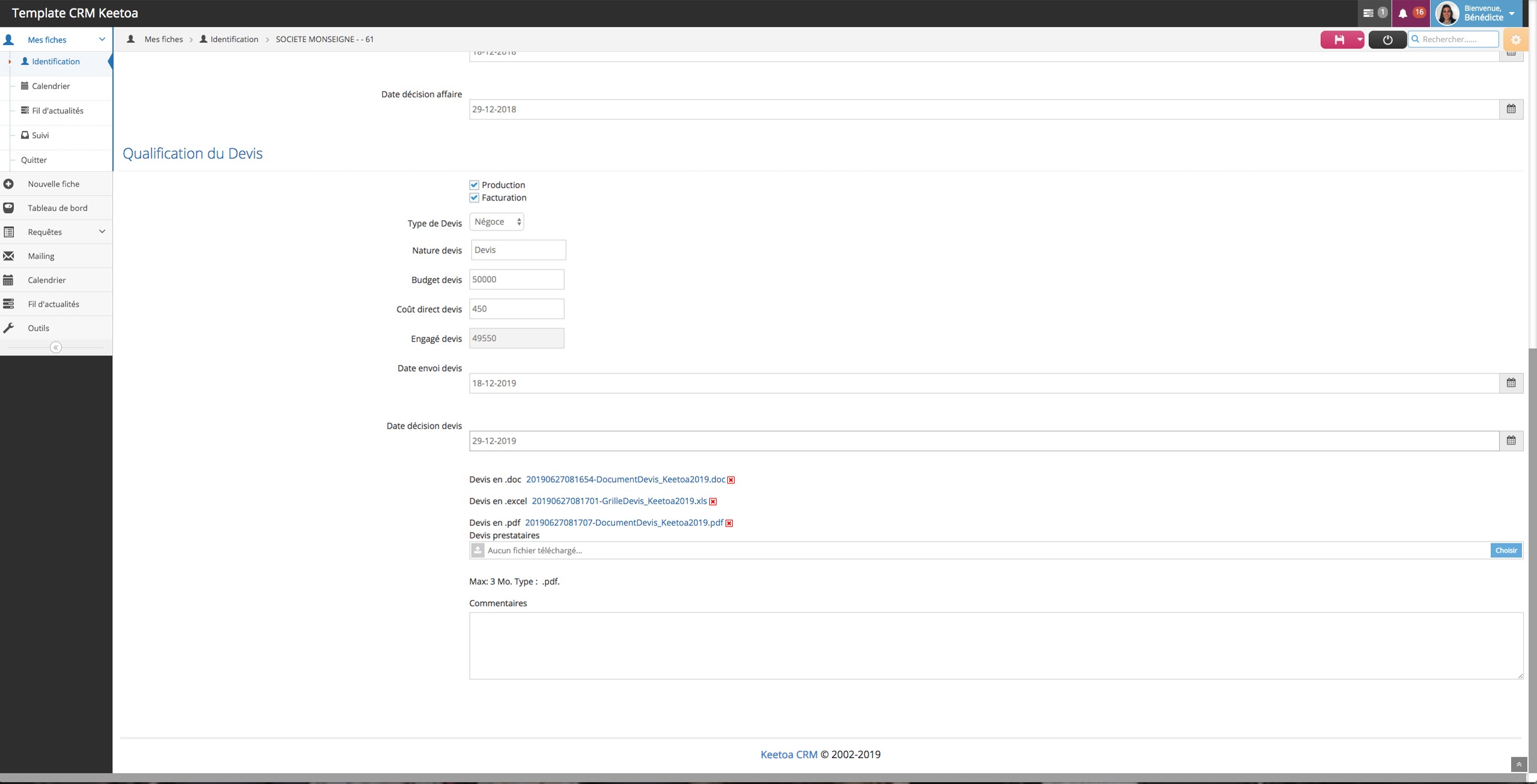Image resolution: width=1537 pixels, height=784 pixels.
Task: Open the Type de Devis dropdown
Action: coord(497,222)
